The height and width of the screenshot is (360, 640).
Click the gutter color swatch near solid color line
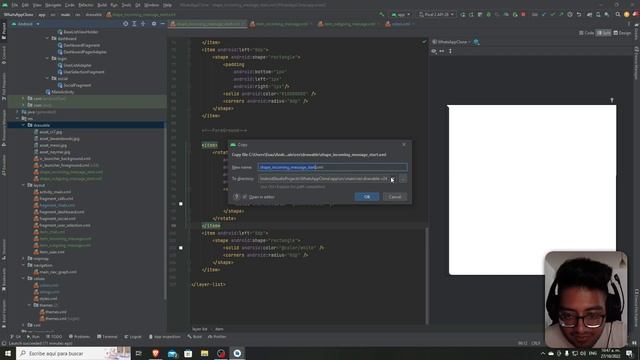click(181, 248)
